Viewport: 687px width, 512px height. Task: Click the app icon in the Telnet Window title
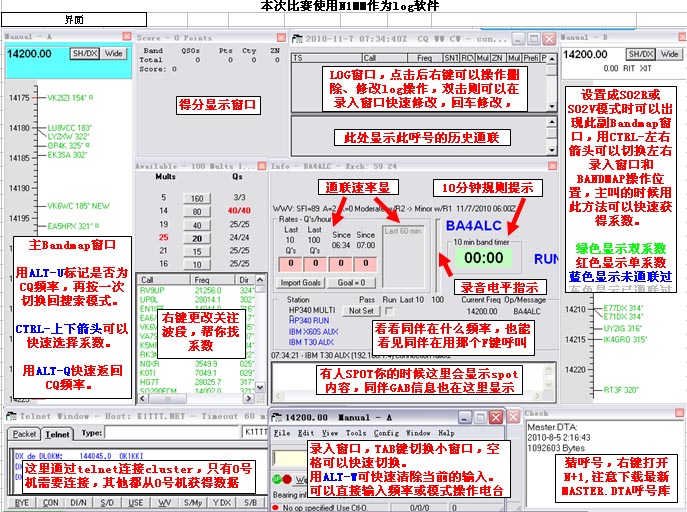coord(12,416)
